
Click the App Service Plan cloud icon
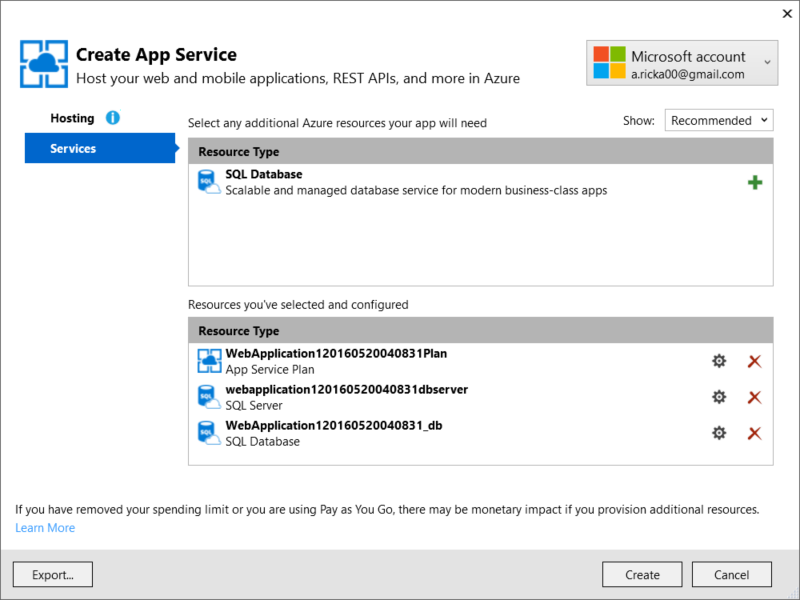coord(209,361)
